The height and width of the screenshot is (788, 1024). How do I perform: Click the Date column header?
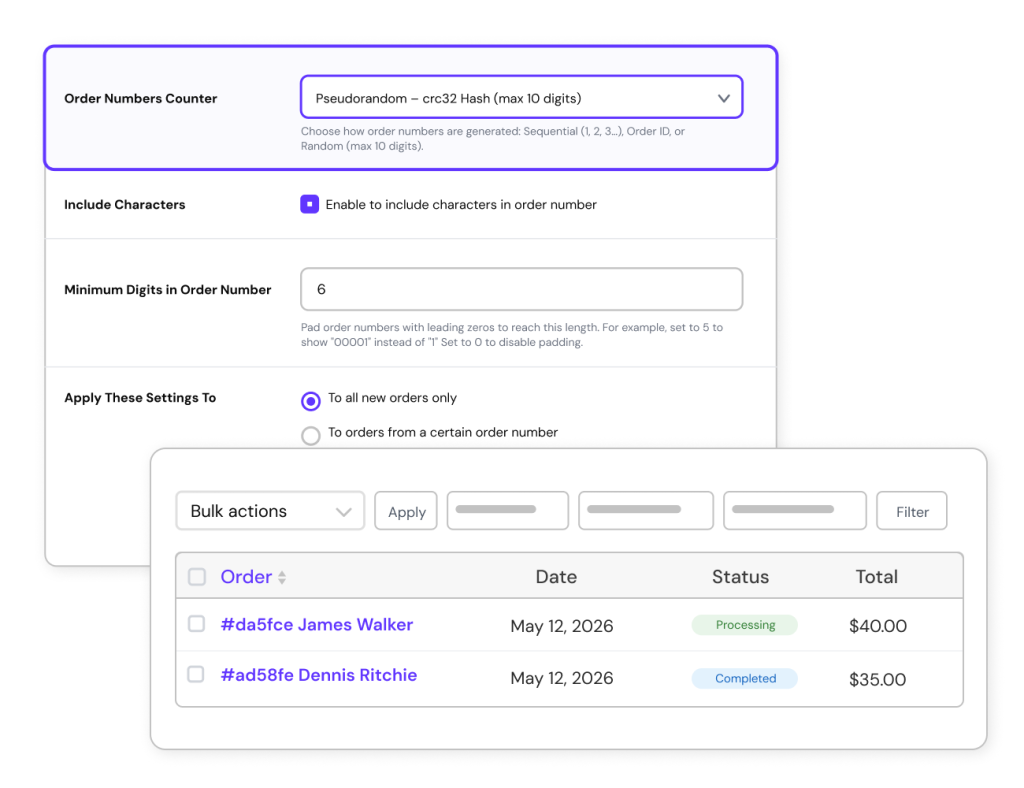tap(556, 576)
